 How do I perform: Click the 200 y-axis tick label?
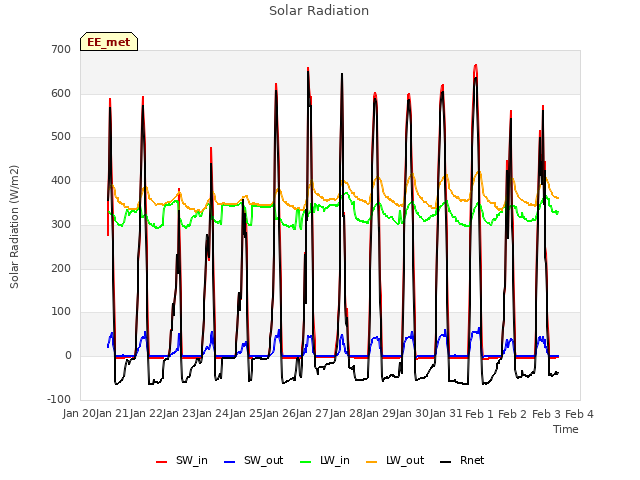pyautogui.click(x=61, y=269)
